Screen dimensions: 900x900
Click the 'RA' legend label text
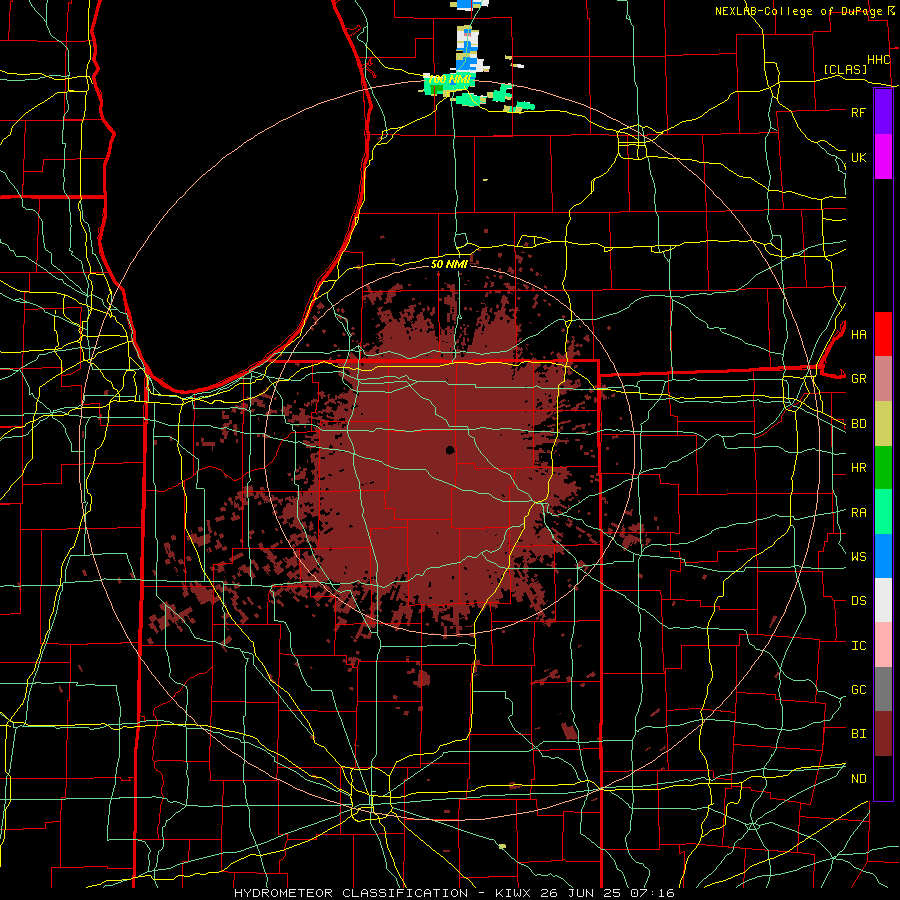858,513
